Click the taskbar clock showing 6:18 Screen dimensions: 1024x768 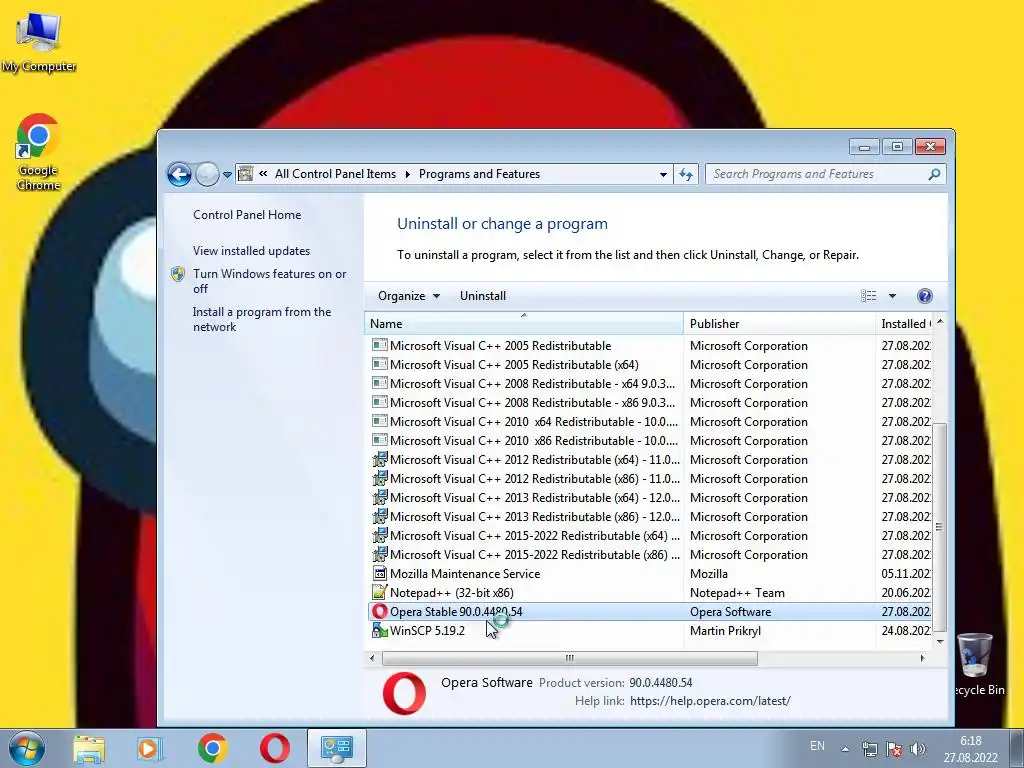[970, 749]
